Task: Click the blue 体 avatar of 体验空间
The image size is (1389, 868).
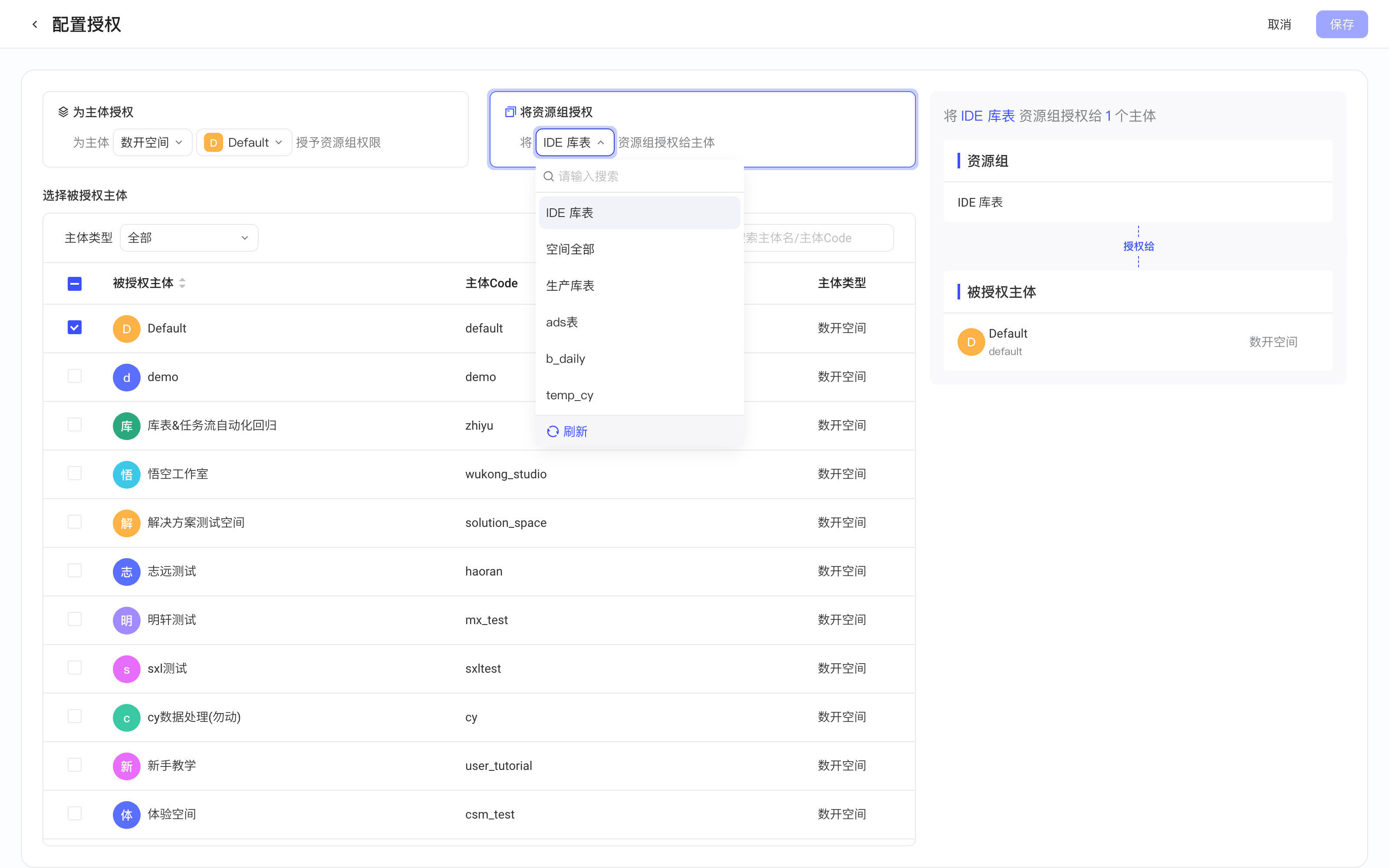Action: tap(127, 815)
